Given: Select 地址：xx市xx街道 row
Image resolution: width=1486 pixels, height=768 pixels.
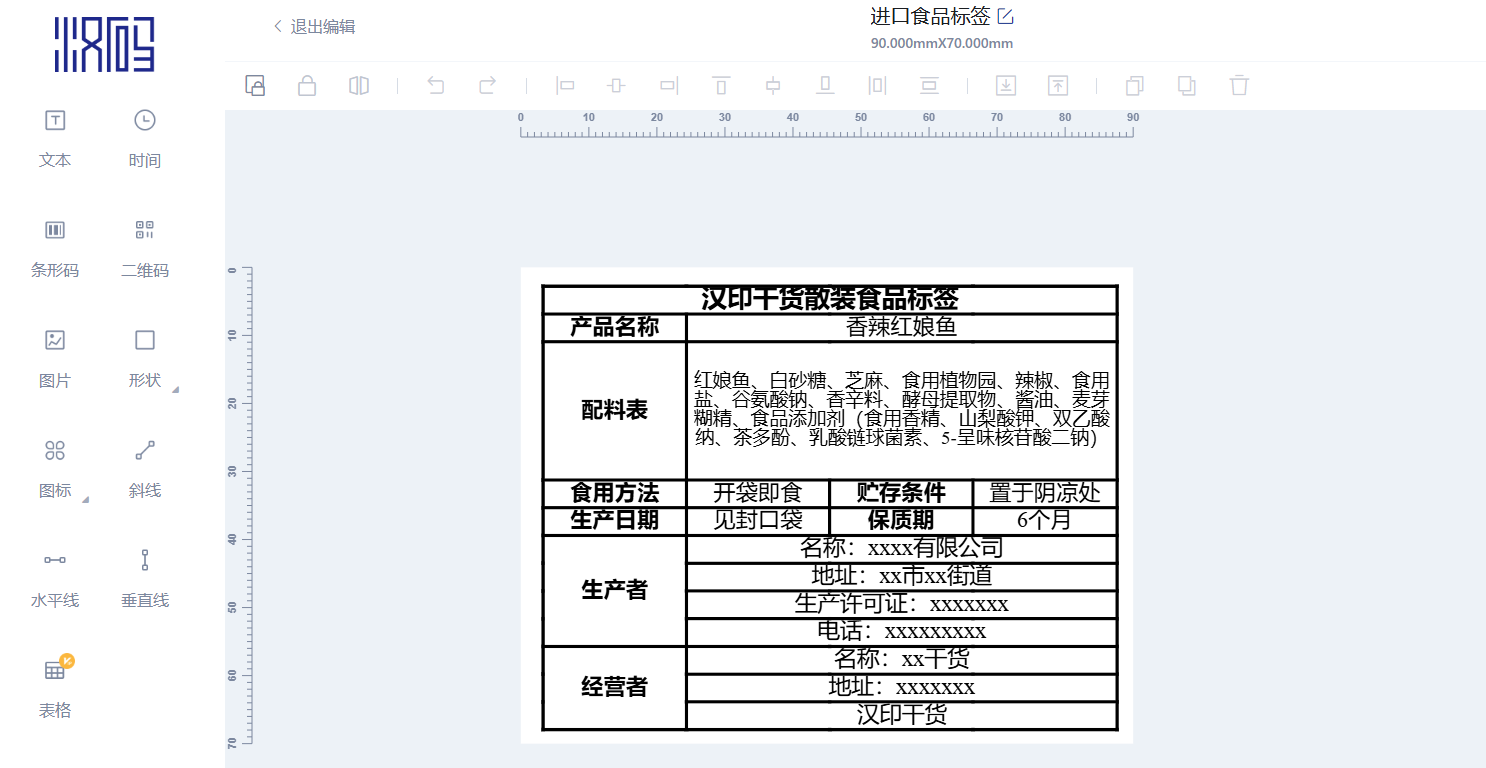Looking at the screenshot, I should click(x=901, y=576).
